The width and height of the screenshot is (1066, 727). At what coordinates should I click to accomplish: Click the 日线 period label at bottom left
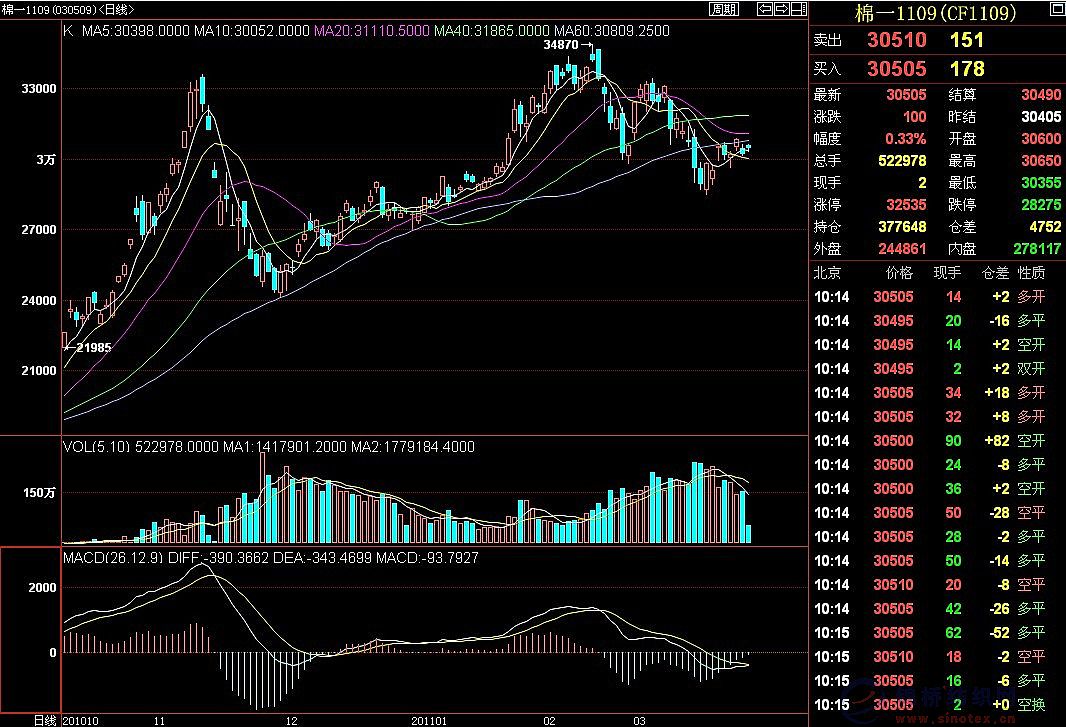click(44, 720)
